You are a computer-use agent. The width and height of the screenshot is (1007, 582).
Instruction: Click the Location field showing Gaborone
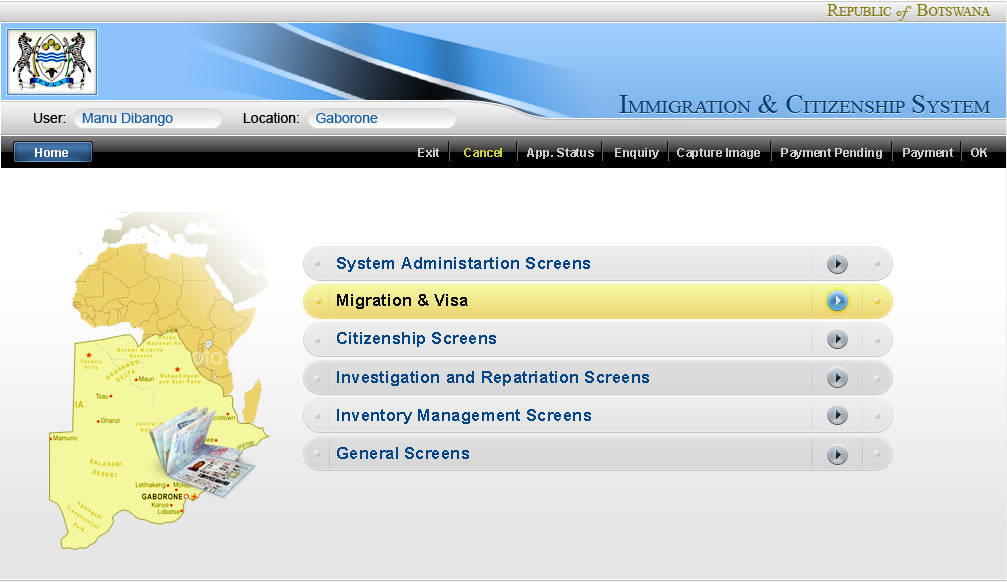coord(380,118)
